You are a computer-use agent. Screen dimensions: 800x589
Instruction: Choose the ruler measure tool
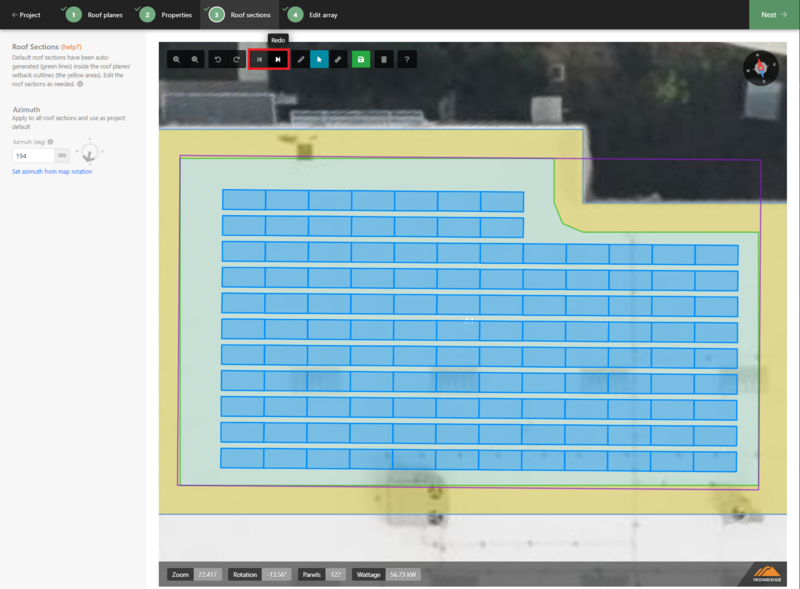point(339,60)
